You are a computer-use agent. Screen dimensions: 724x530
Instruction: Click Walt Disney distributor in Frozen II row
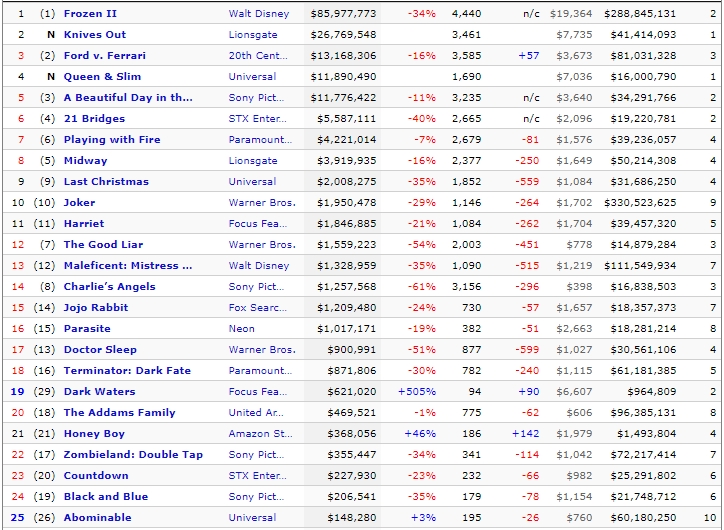[259, 13]
